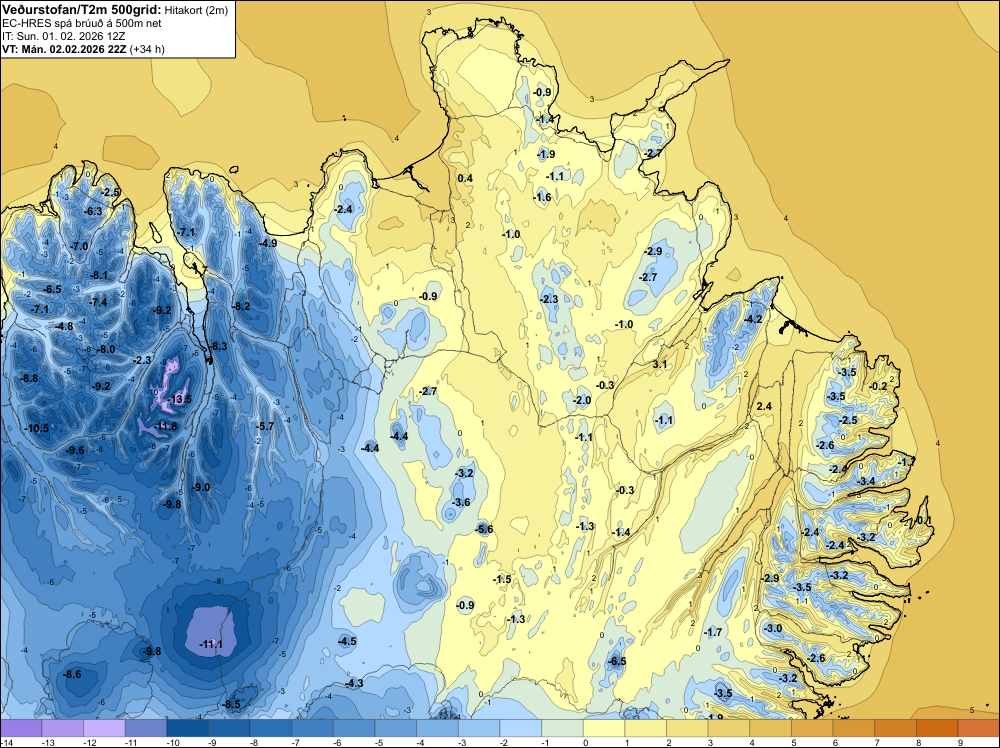Click the -1.5 temperature reading

tap(502, 579)
